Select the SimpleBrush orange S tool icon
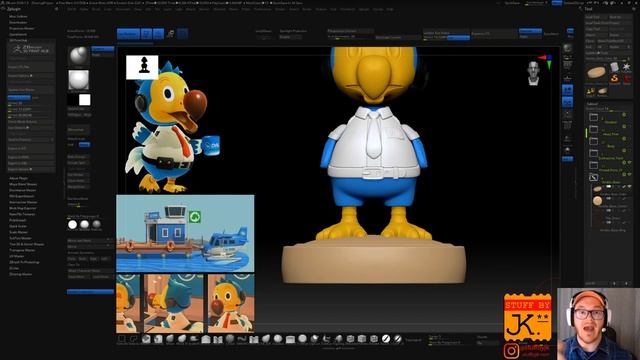640x360 pixels. 615,78
